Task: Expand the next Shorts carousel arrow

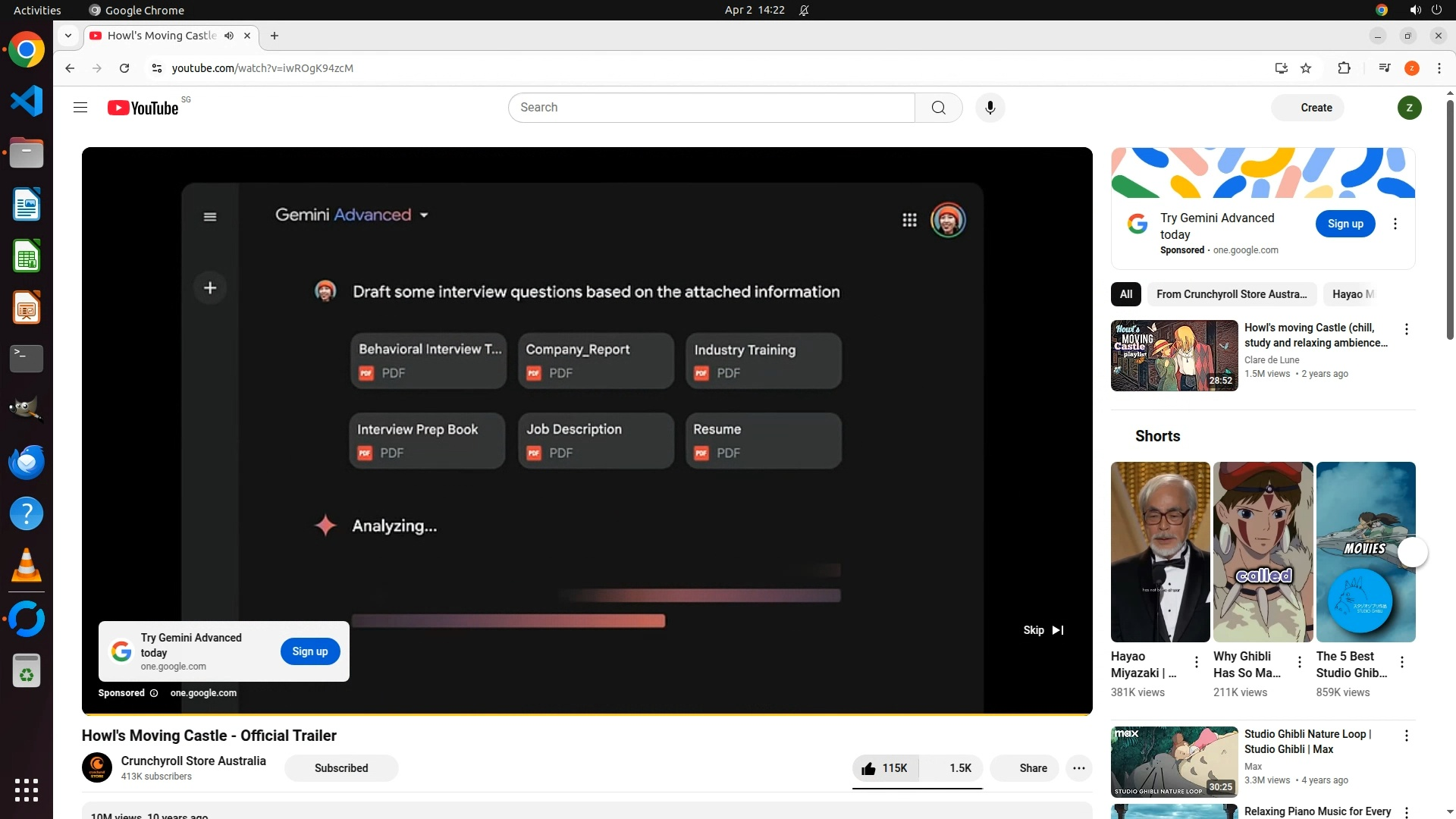Action: click(1412, 552)
